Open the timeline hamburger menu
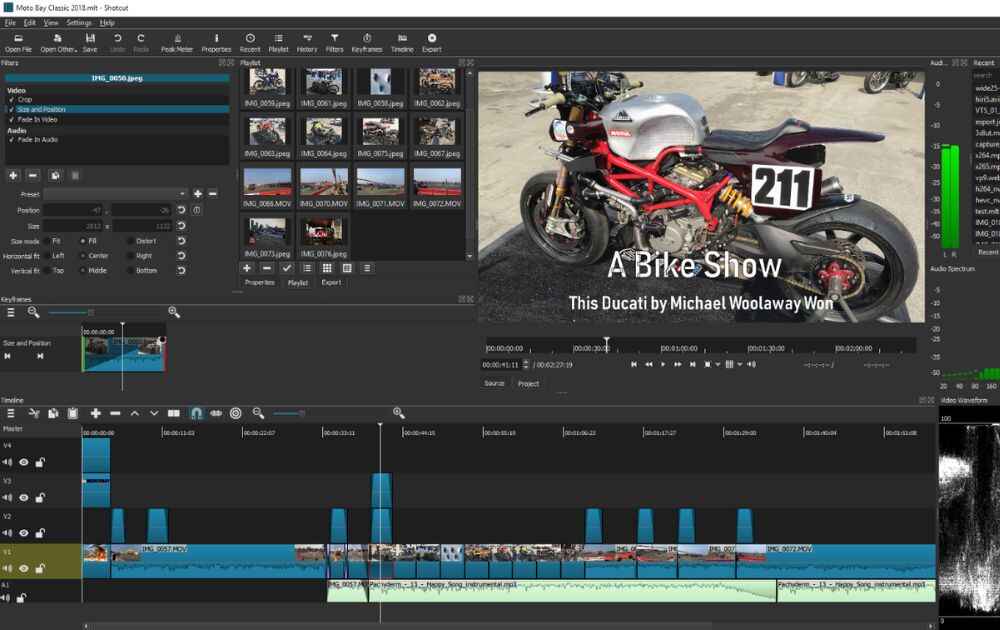The height and width of the screenshot is (630, 1000). [11, 414]
